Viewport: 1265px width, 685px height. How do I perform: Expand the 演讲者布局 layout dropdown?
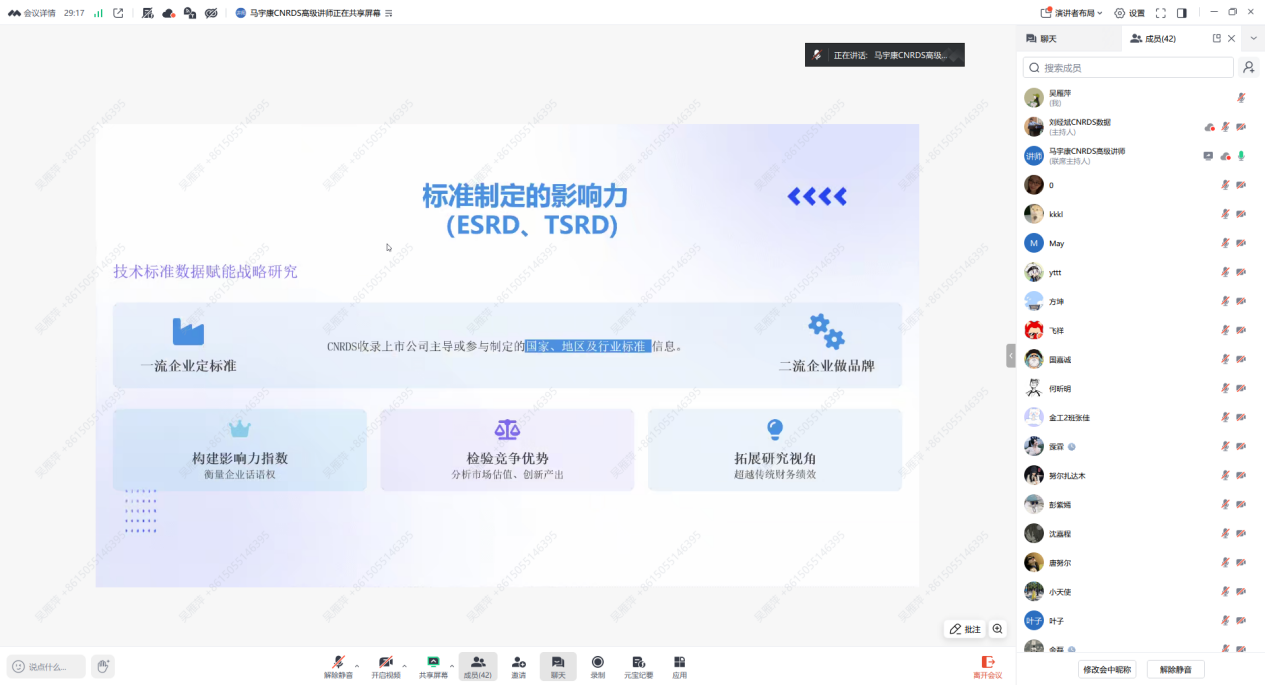coord(1072,13)
